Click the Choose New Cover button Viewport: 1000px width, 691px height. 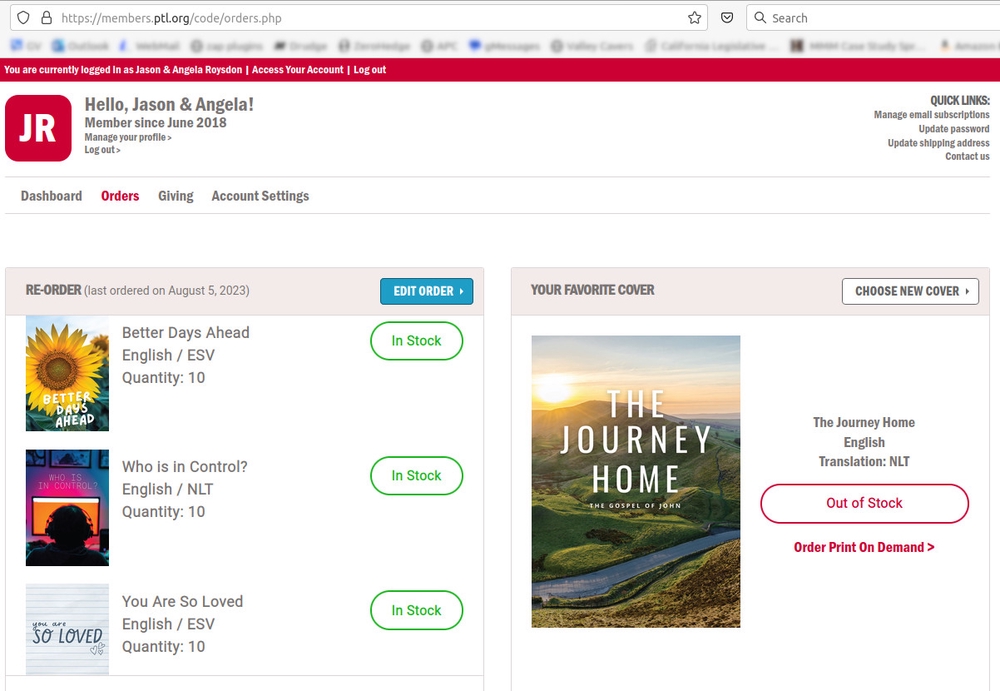point(910,291)
